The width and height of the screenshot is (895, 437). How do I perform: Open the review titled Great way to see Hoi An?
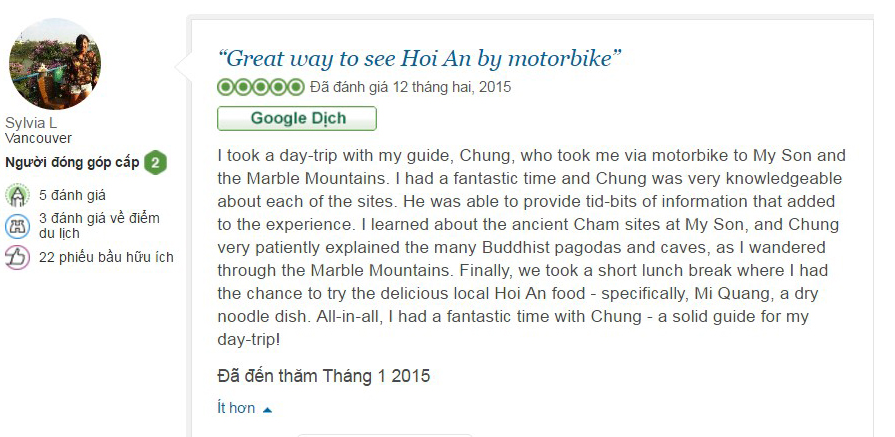click(420, 58)
